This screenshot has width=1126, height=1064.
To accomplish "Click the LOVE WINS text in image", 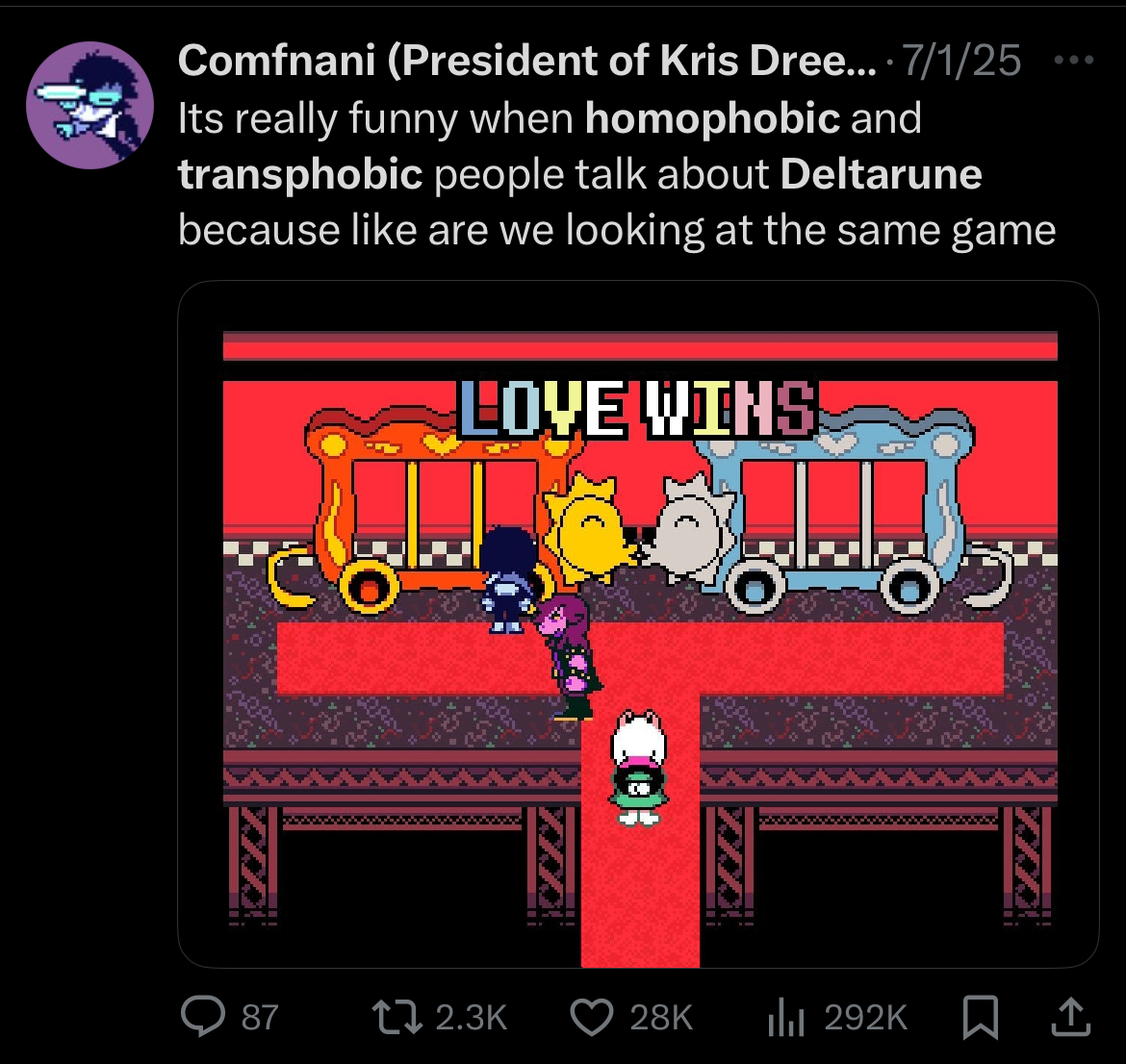I will pos(637,409).
